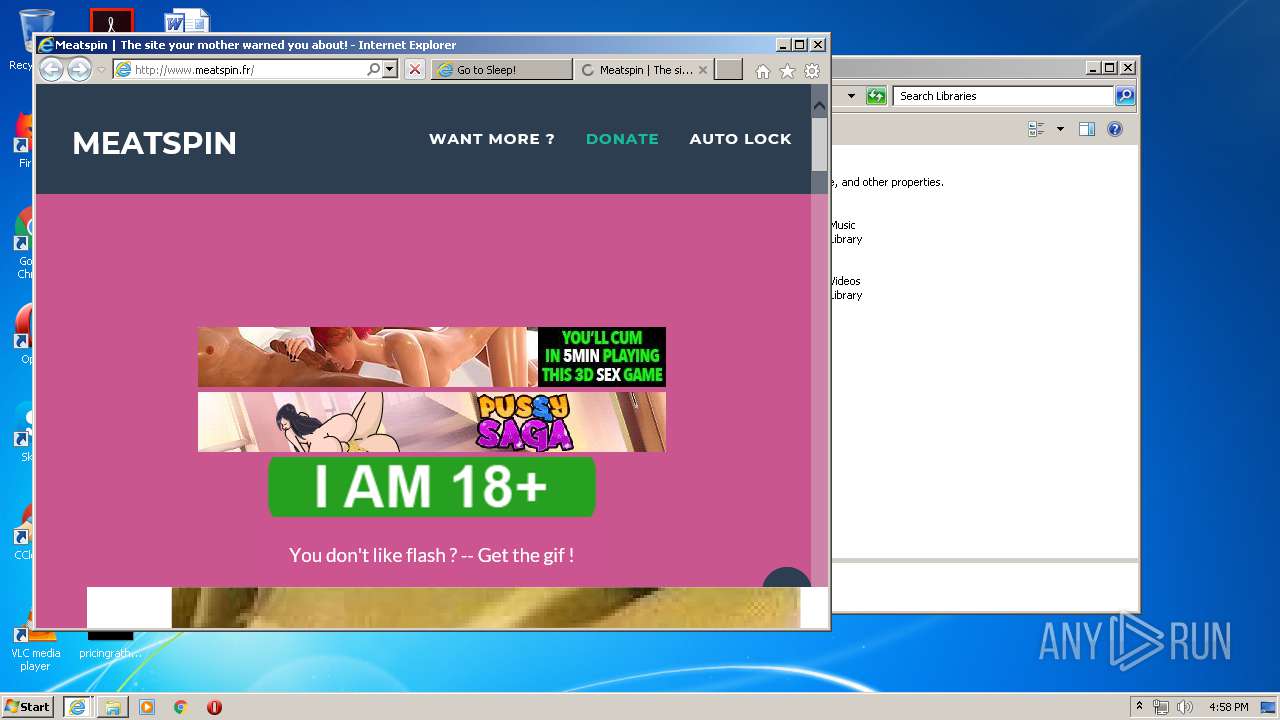This screenshot has height=720, width=1280.
Task: Select the Word document desktop icon
Action: coord(187,20)
